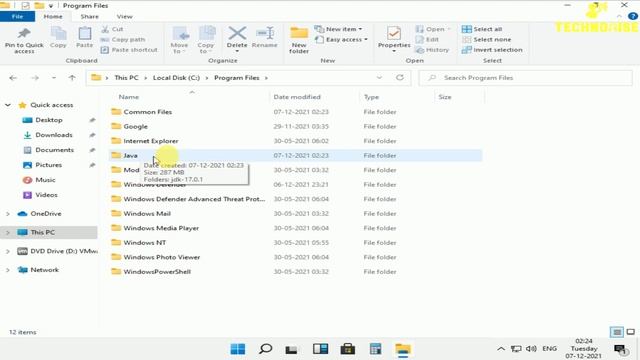Select the Windows NT folder

tap(144, 242)
